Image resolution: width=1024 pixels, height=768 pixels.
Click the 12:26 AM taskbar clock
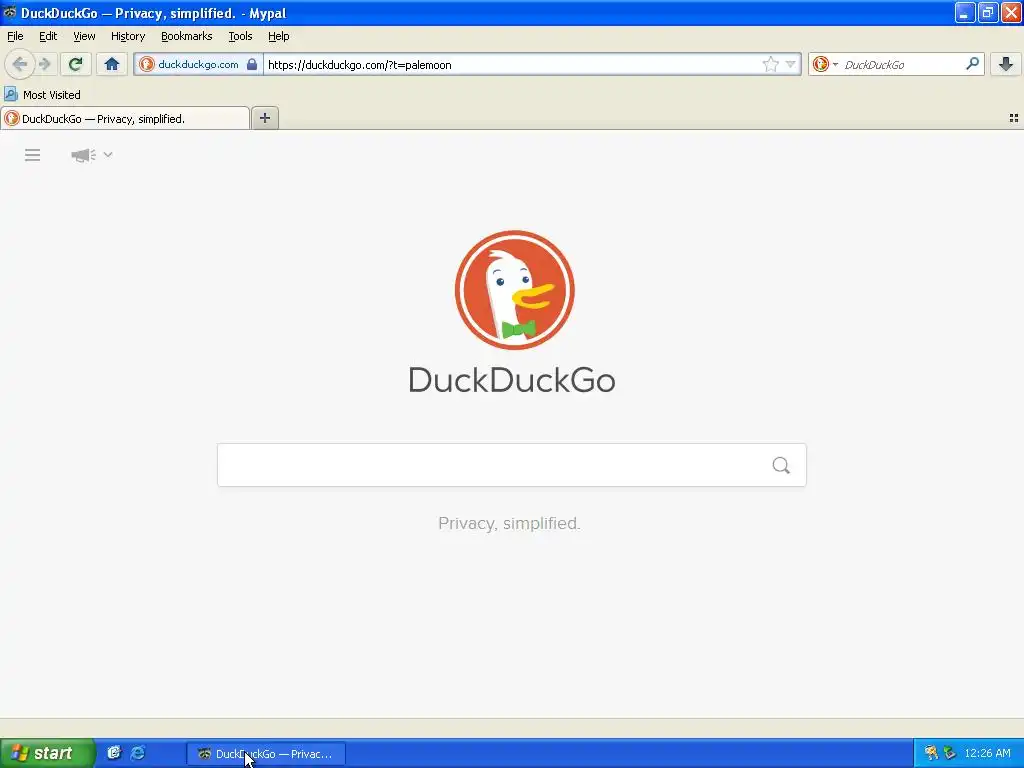pyautogui.click(x=987, y=753)
